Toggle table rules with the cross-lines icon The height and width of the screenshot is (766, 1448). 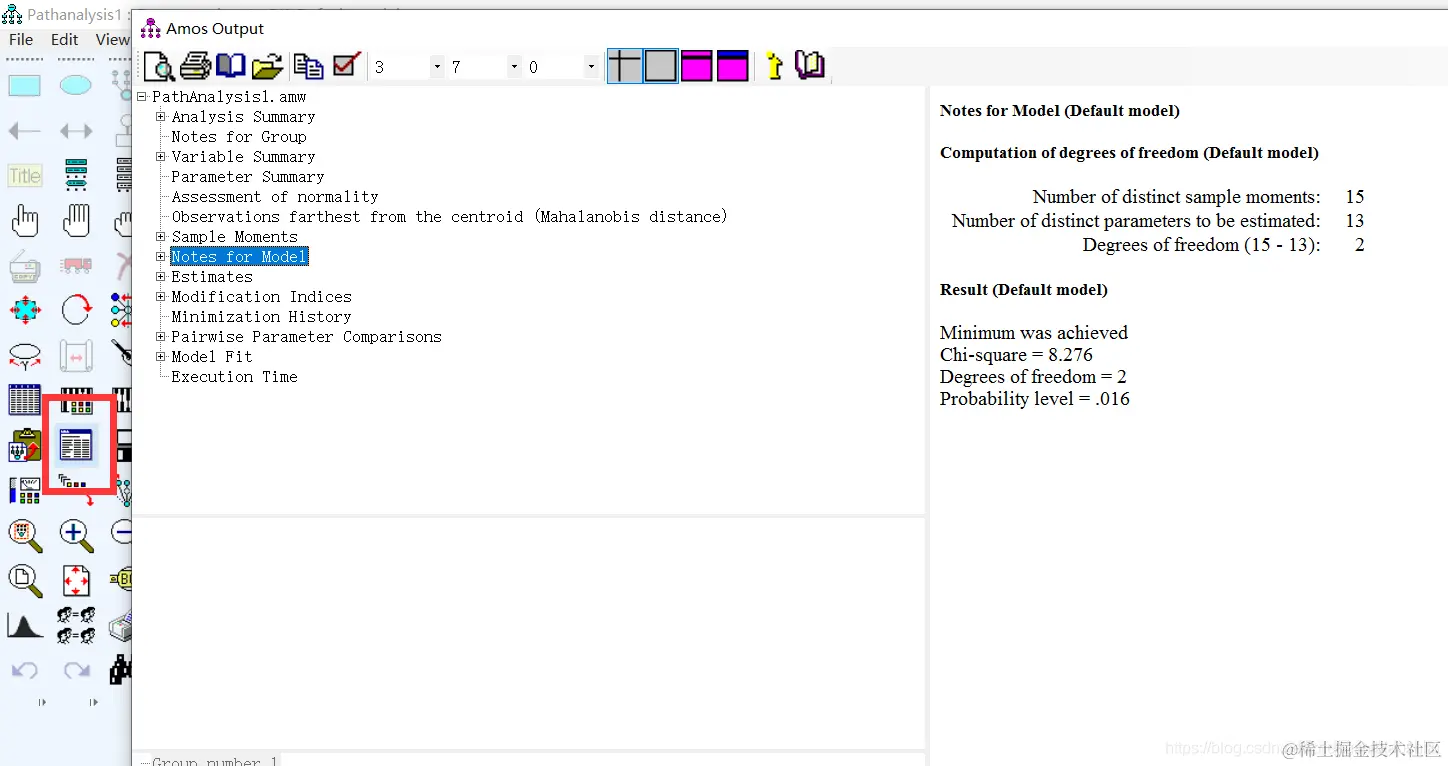pos(624,67)
